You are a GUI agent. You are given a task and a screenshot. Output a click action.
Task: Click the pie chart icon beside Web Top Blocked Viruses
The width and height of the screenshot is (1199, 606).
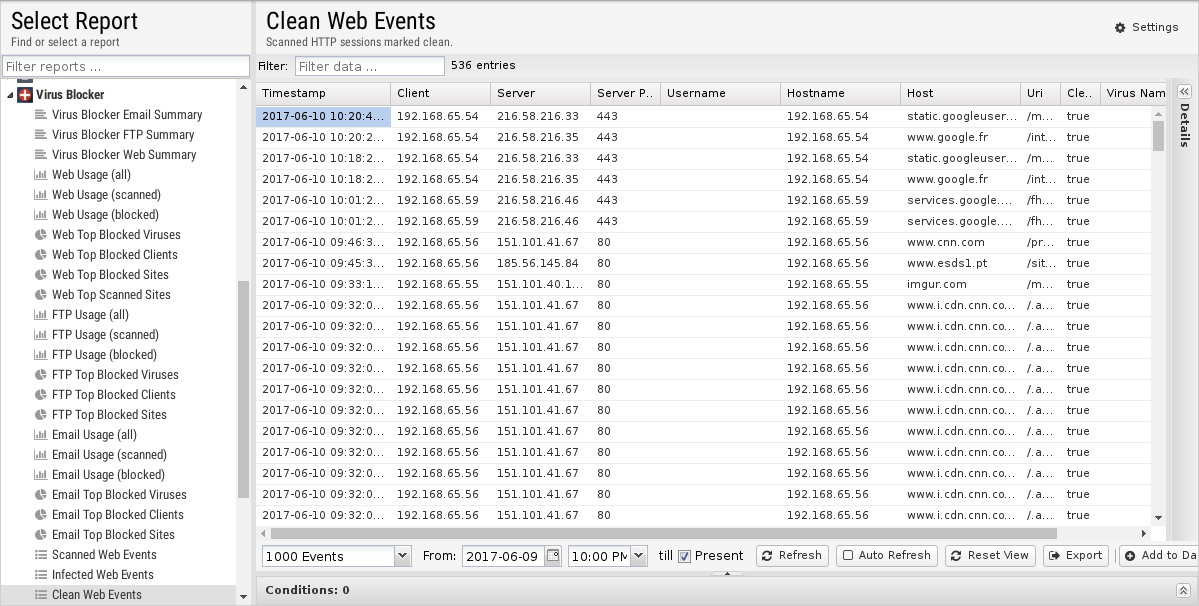point(41,235)
